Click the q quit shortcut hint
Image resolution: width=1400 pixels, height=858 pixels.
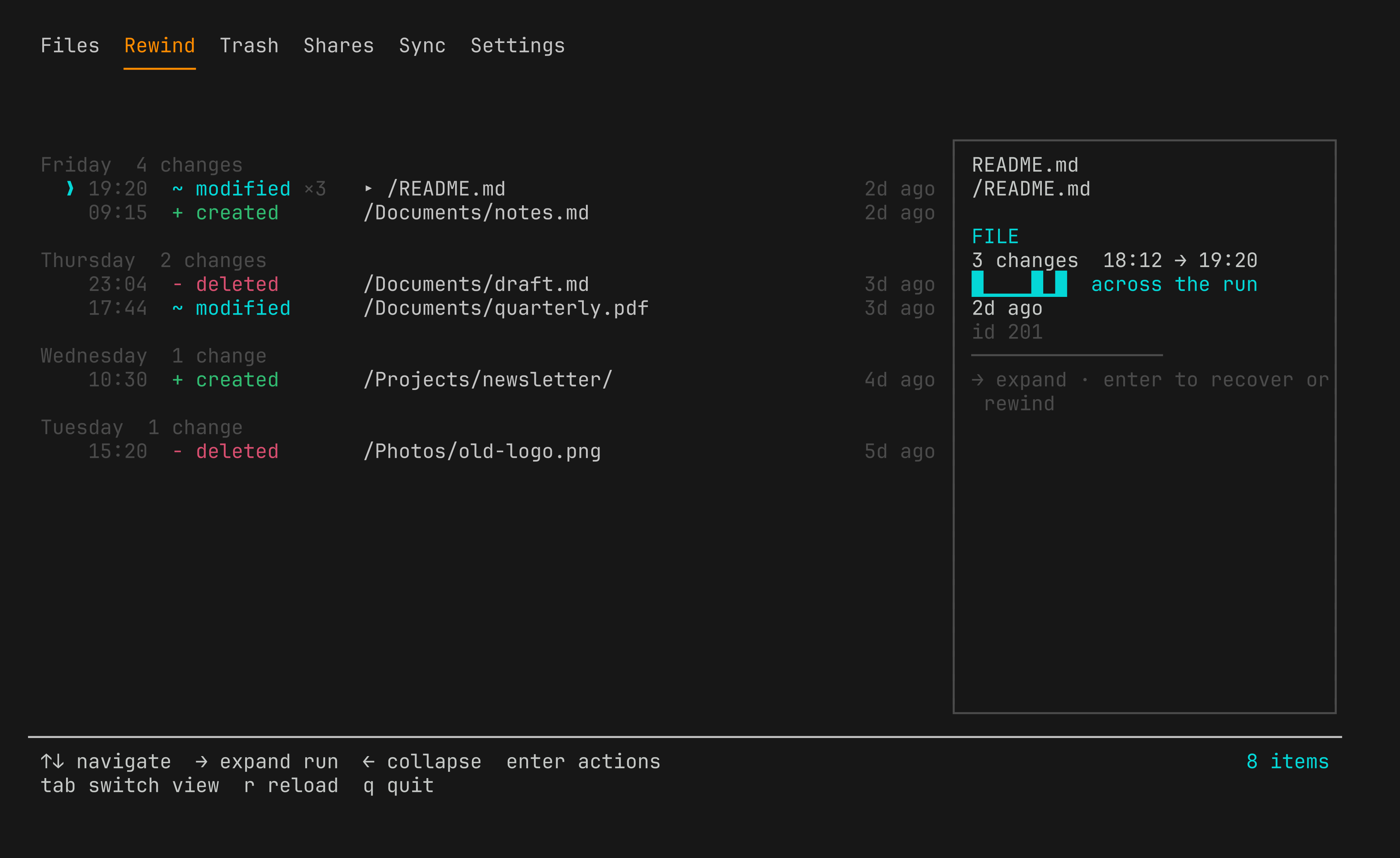click(399, 785)
